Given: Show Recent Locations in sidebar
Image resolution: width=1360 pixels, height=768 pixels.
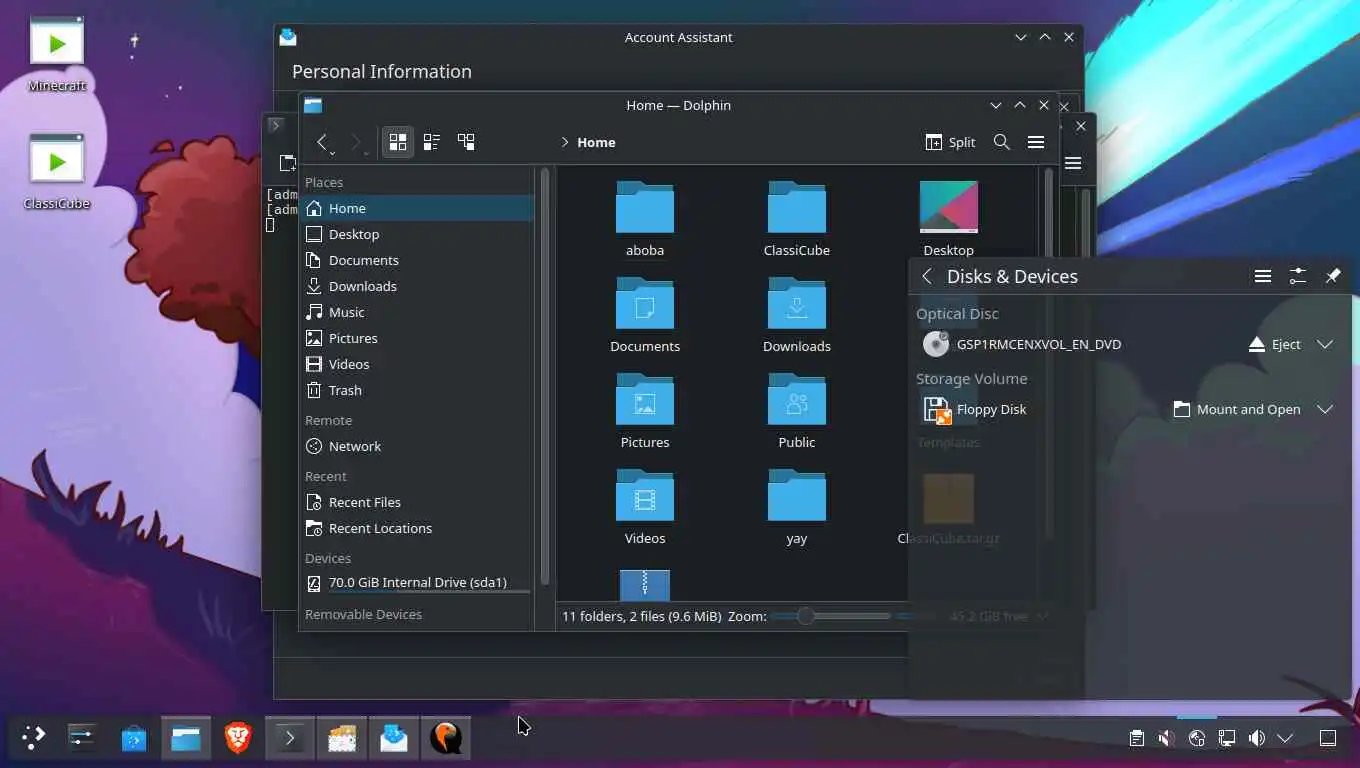Looking at the screenshot, I should pyautogui.click(x=418, y=528).
